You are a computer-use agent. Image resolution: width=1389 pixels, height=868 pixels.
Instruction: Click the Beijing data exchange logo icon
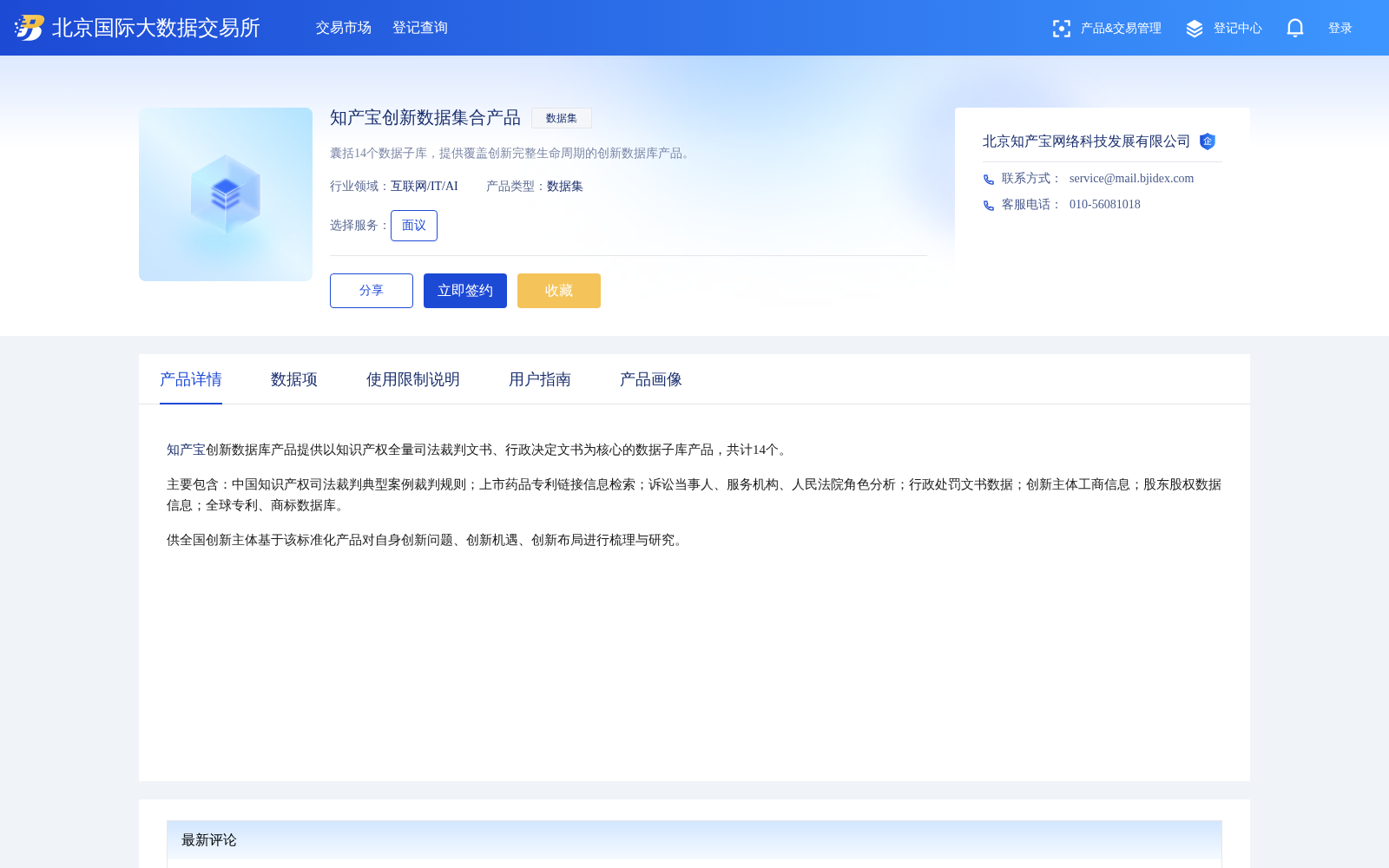pos(29,28)
